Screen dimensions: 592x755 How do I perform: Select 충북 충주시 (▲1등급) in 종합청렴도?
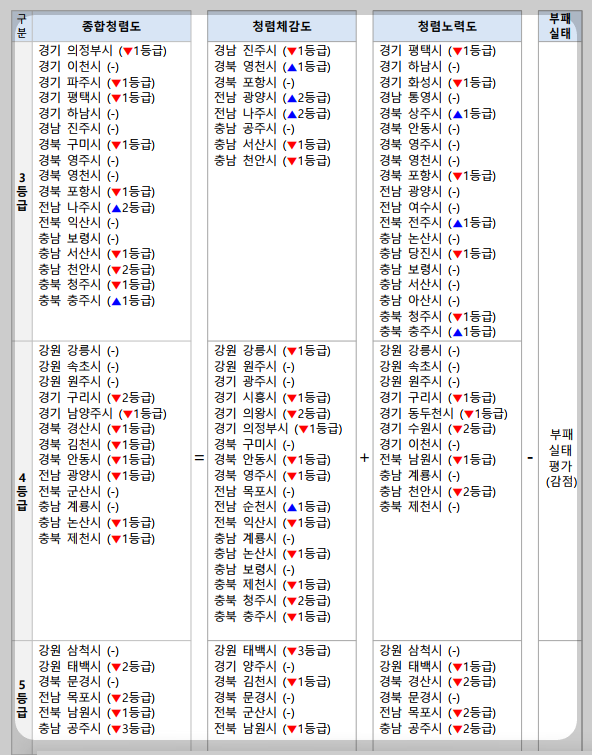point(97,301)
